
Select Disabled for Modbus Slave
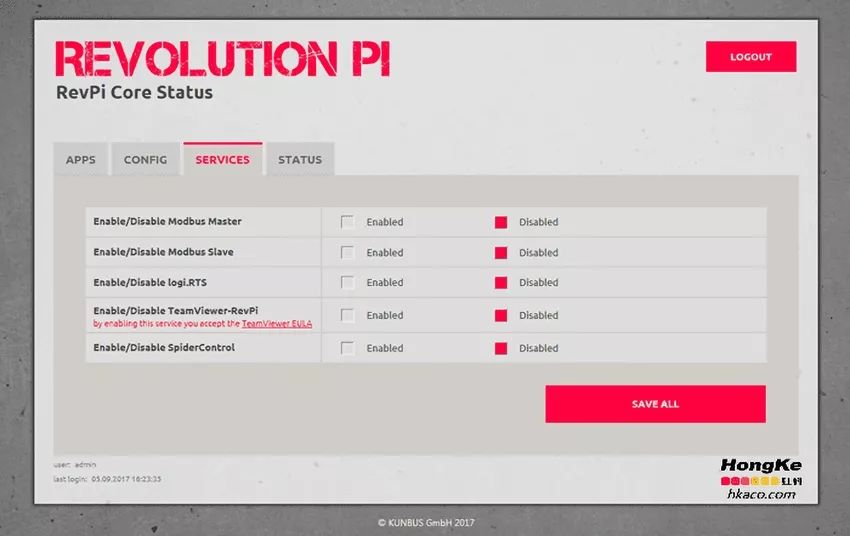(501, 253)
